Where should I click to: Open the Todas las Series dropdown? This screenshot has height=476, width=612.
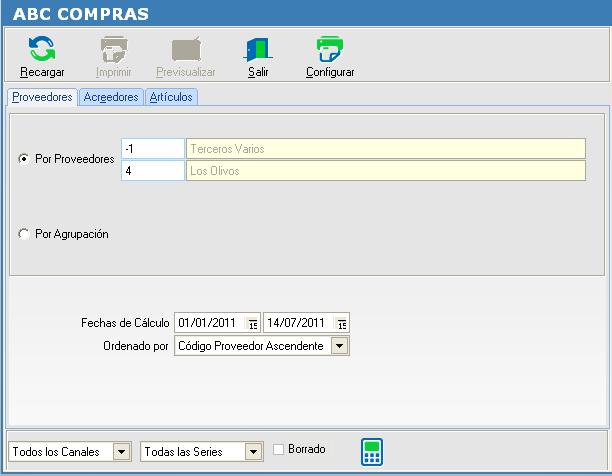coord(254,452)
